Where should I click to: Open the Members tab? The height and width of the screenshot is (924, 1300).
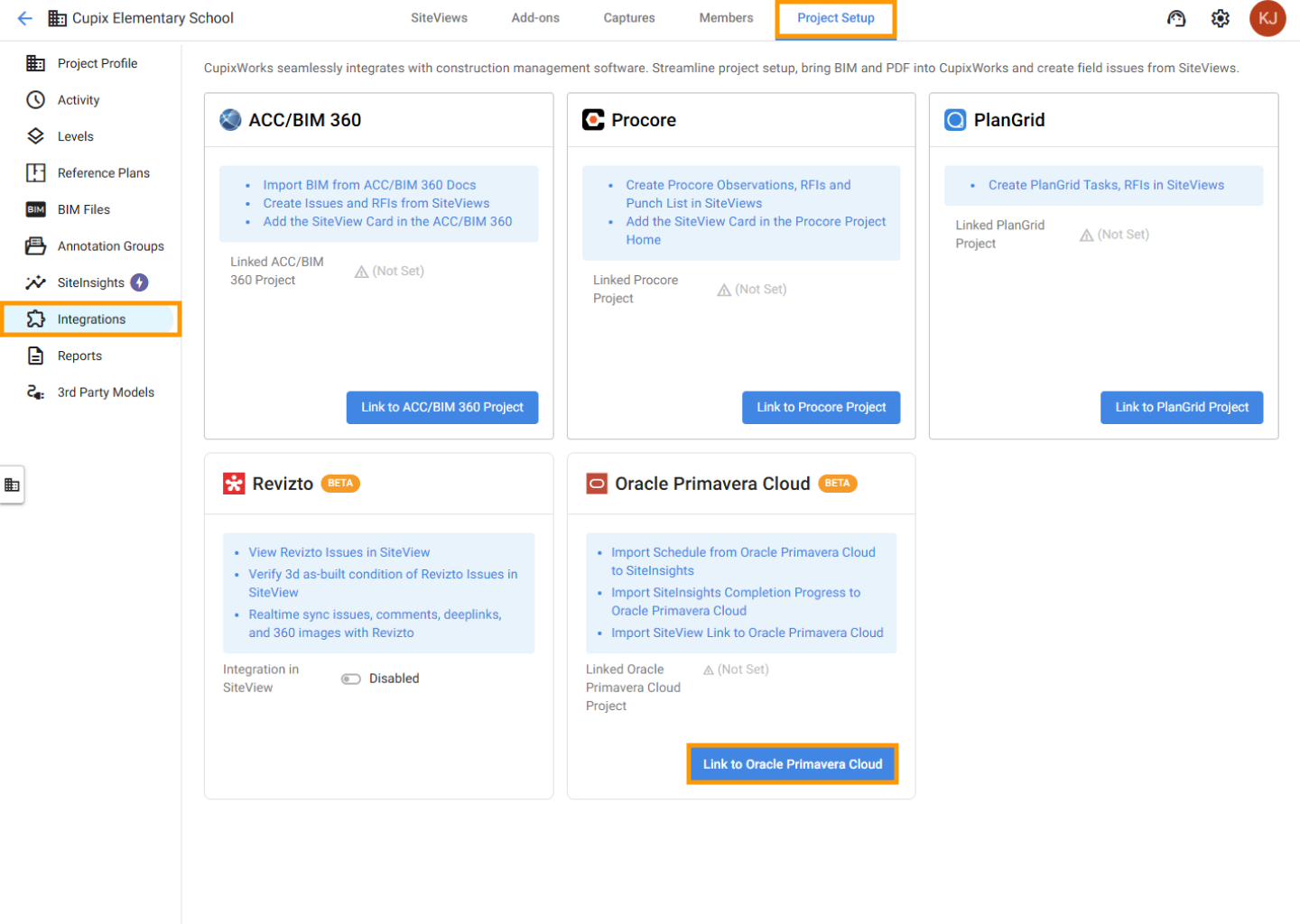click(x=726, y=18)
